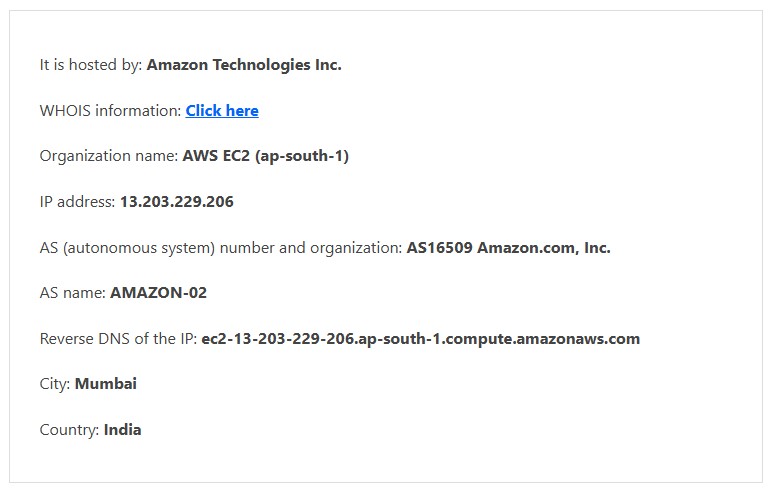Click the "City:" label
This screenshot has width=778, height=496.
pos(55,384)
